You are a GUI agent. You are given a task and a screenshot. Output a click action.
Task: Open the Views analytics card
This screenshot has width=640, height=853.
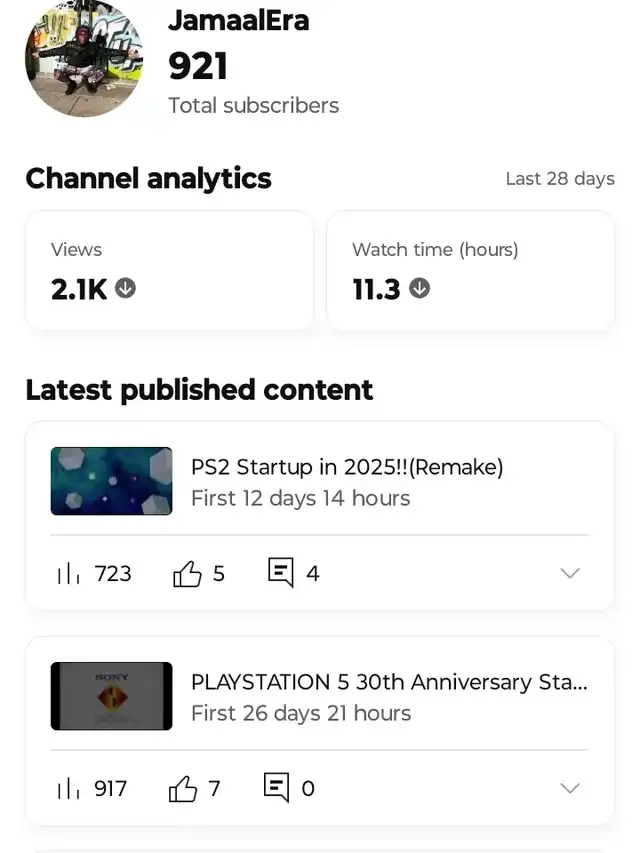168,270
